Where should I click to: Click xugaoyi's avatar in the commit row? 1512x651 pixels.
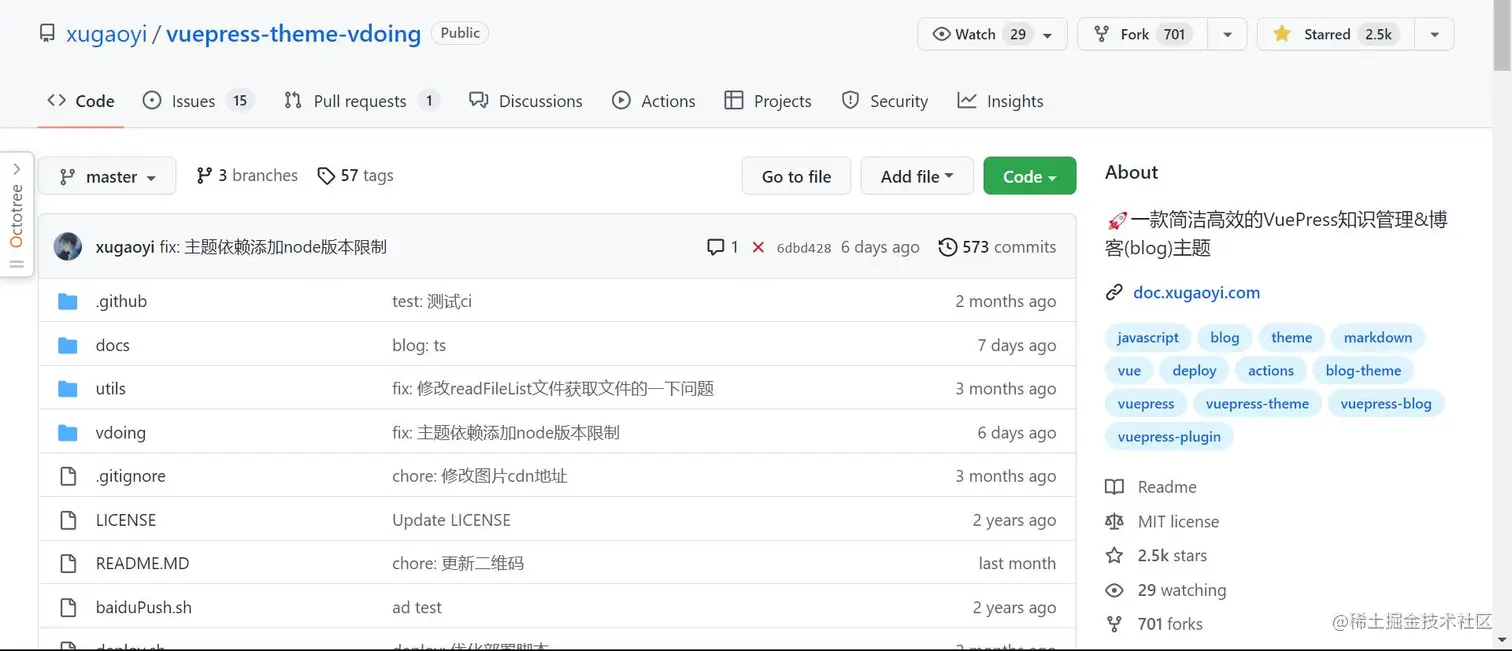(x=68, y=247)
